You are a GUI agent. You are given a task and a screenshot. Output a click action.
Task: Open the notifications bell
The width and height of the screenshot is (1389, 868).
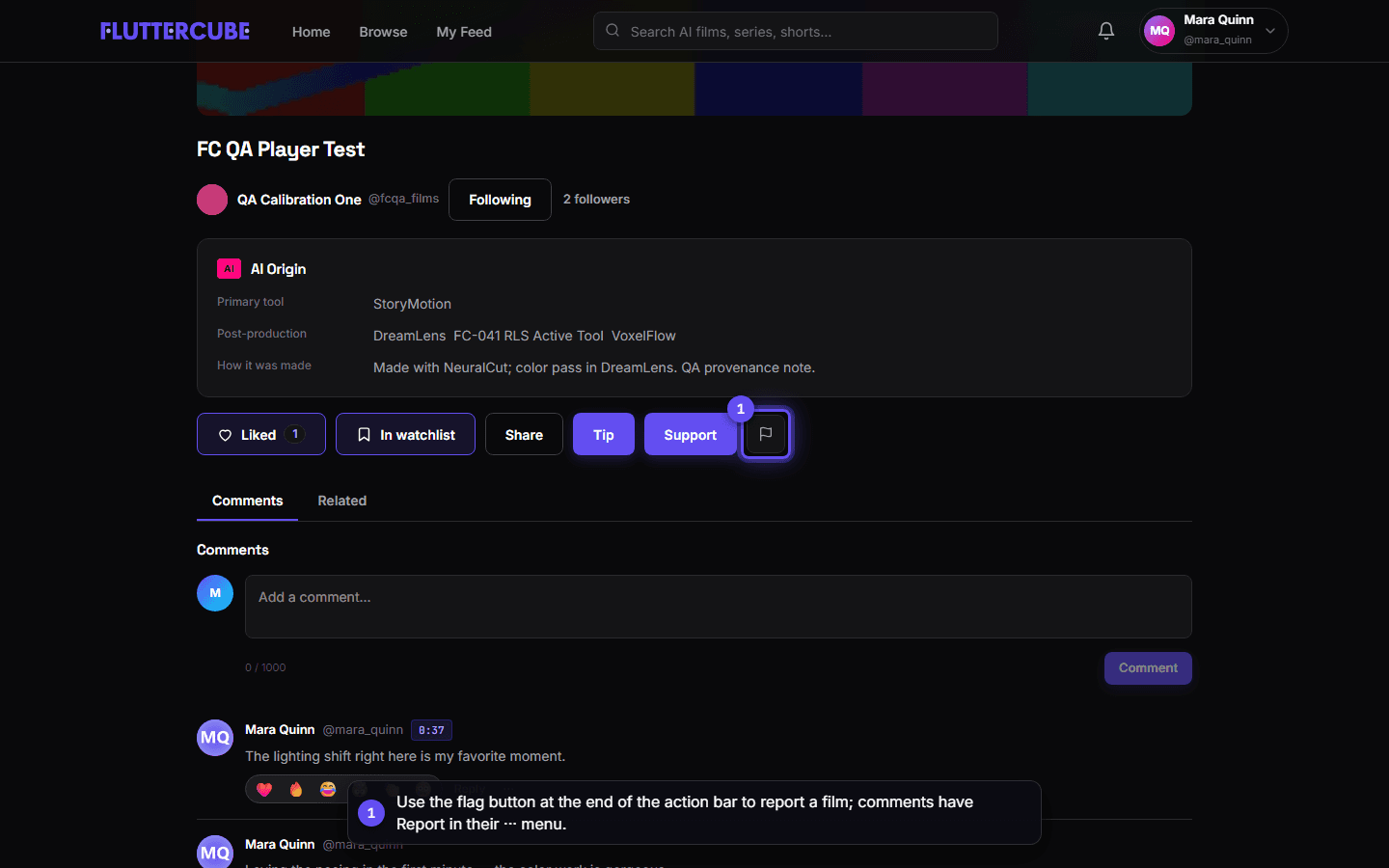(1106, 31)
